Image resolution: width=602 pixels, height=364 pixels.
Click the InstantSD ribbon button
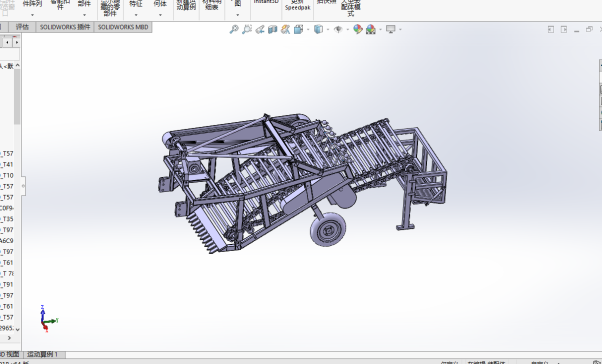tap(266, 2)
